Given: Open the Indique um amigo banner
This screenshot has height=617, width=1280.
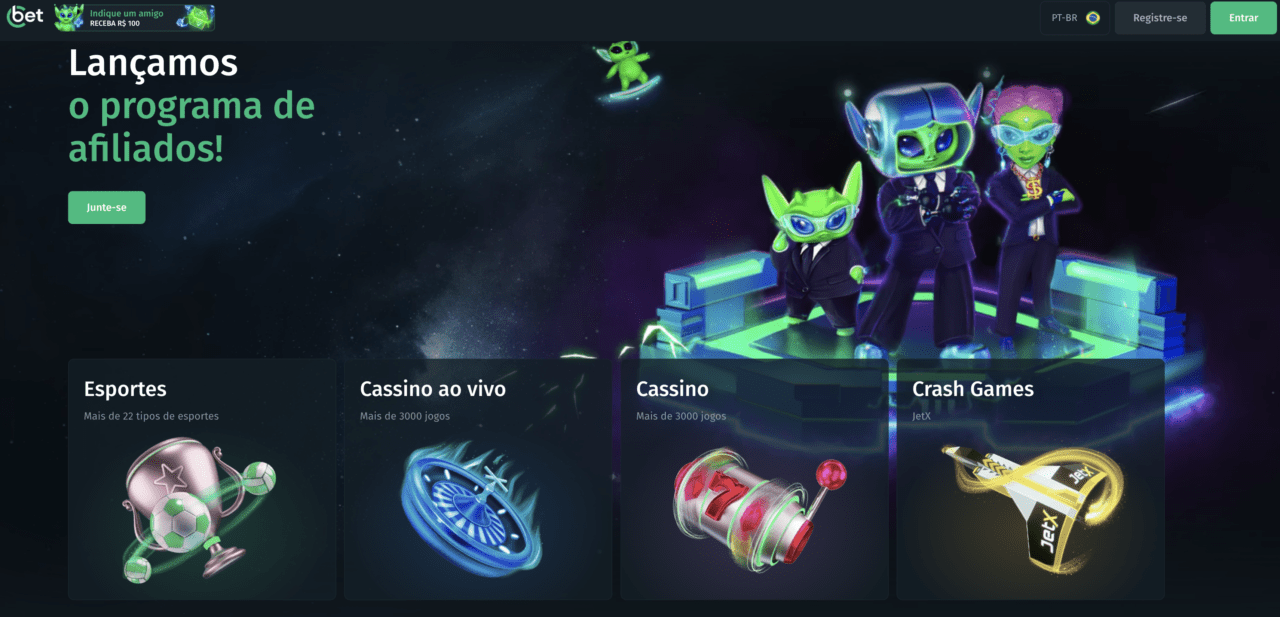Looking at the screenshot, I should point(134,18).
